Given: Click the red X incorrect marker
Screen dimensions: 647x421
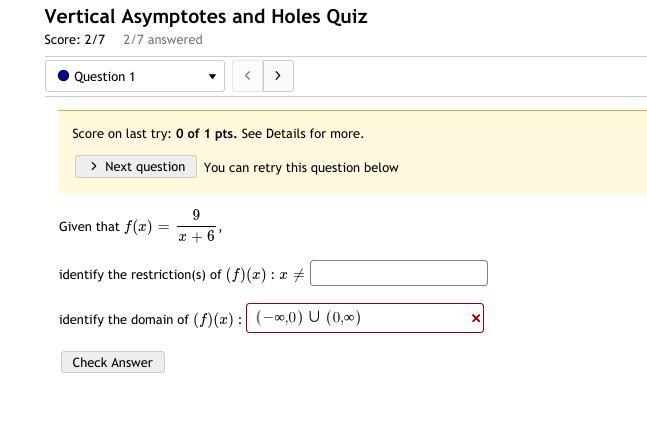Looking at the screenshot, I should pos(476,318).
